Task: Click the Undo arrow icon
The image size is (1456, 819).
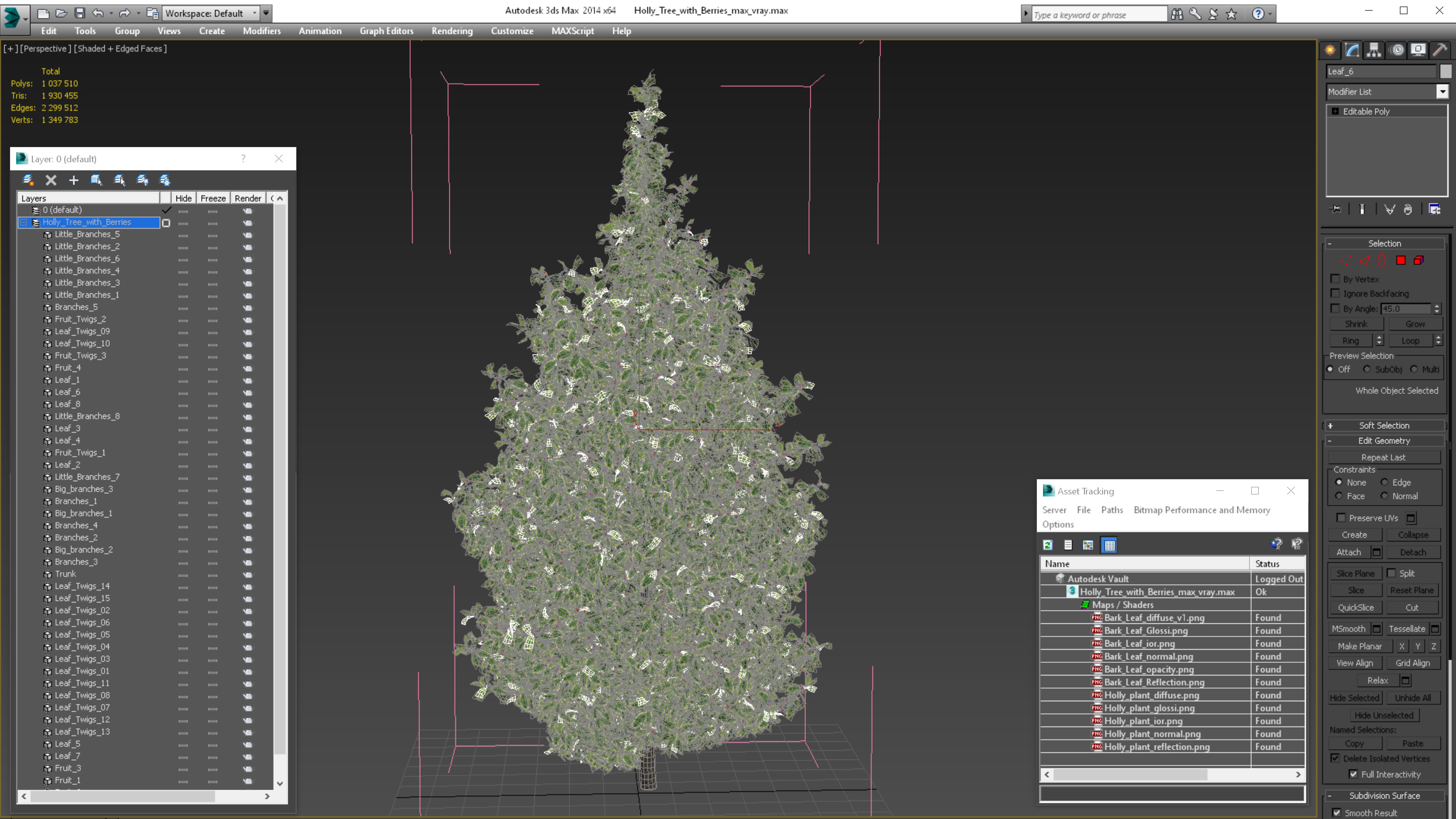Action: tap(98, 13)
